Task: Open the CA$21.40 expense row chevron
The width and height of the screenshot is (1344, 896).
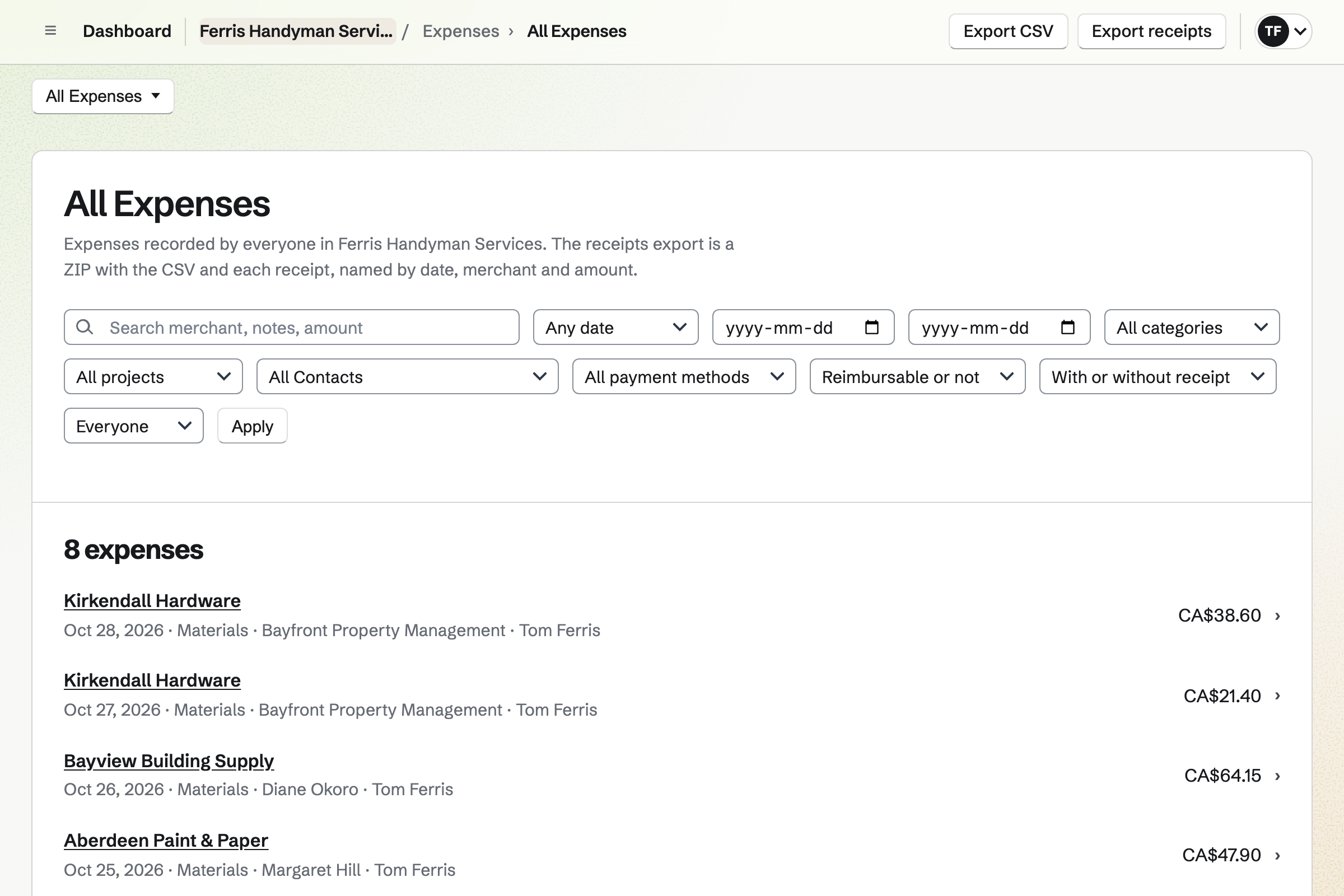Action: (x=1278, y=696)
